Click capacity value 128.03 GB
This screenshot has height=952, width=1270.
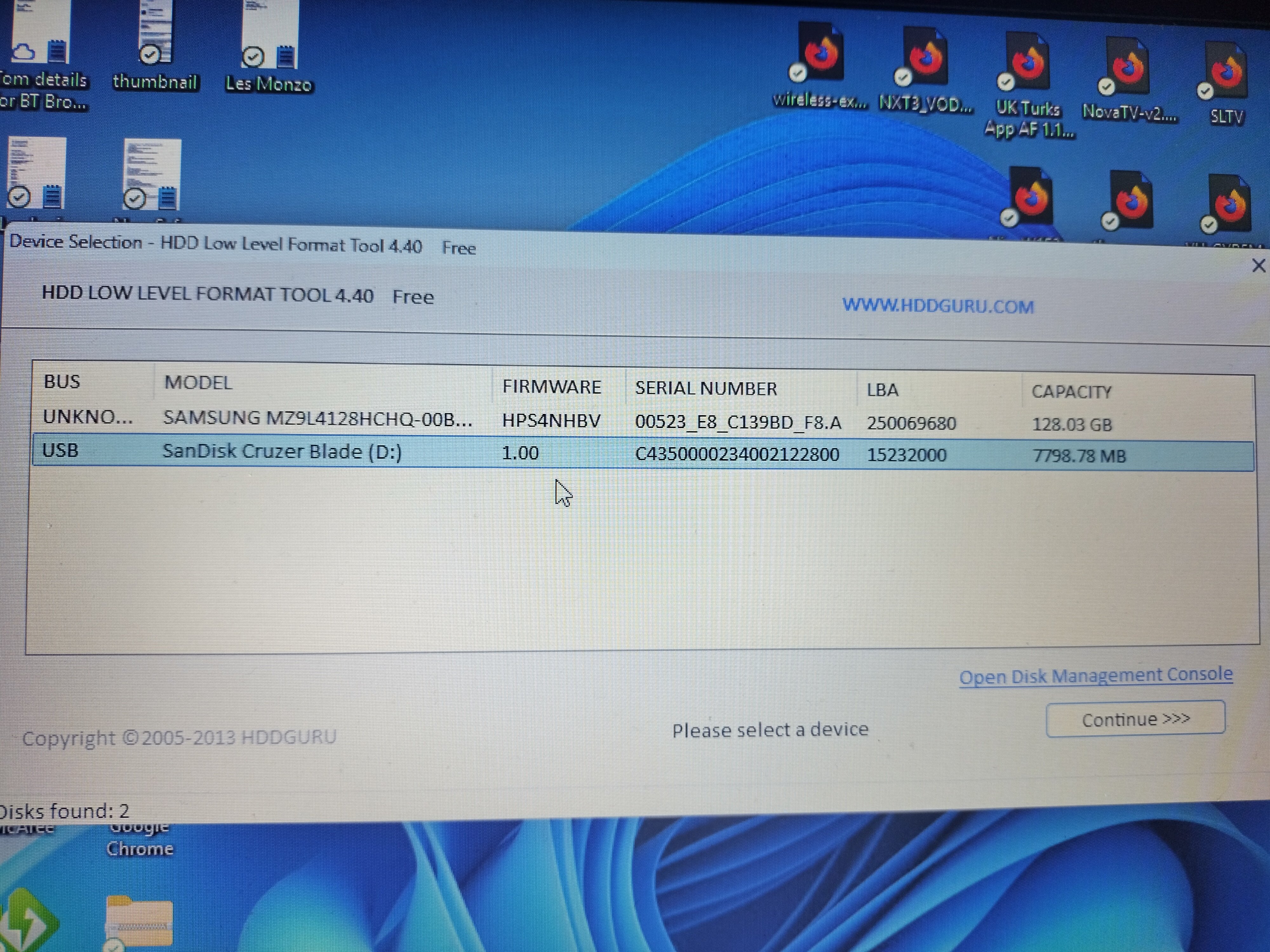[1072, 425]
